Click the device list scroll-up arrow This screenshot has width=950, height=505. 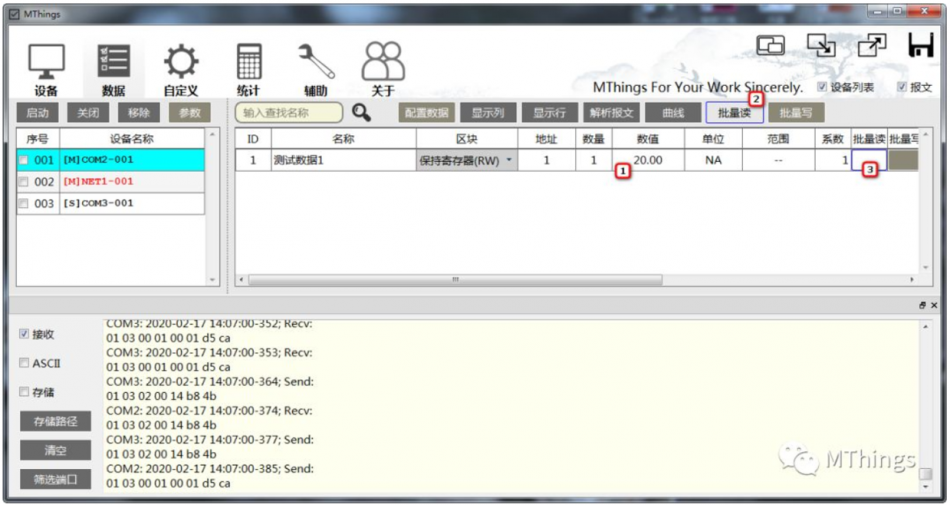(x=212, y=134)
